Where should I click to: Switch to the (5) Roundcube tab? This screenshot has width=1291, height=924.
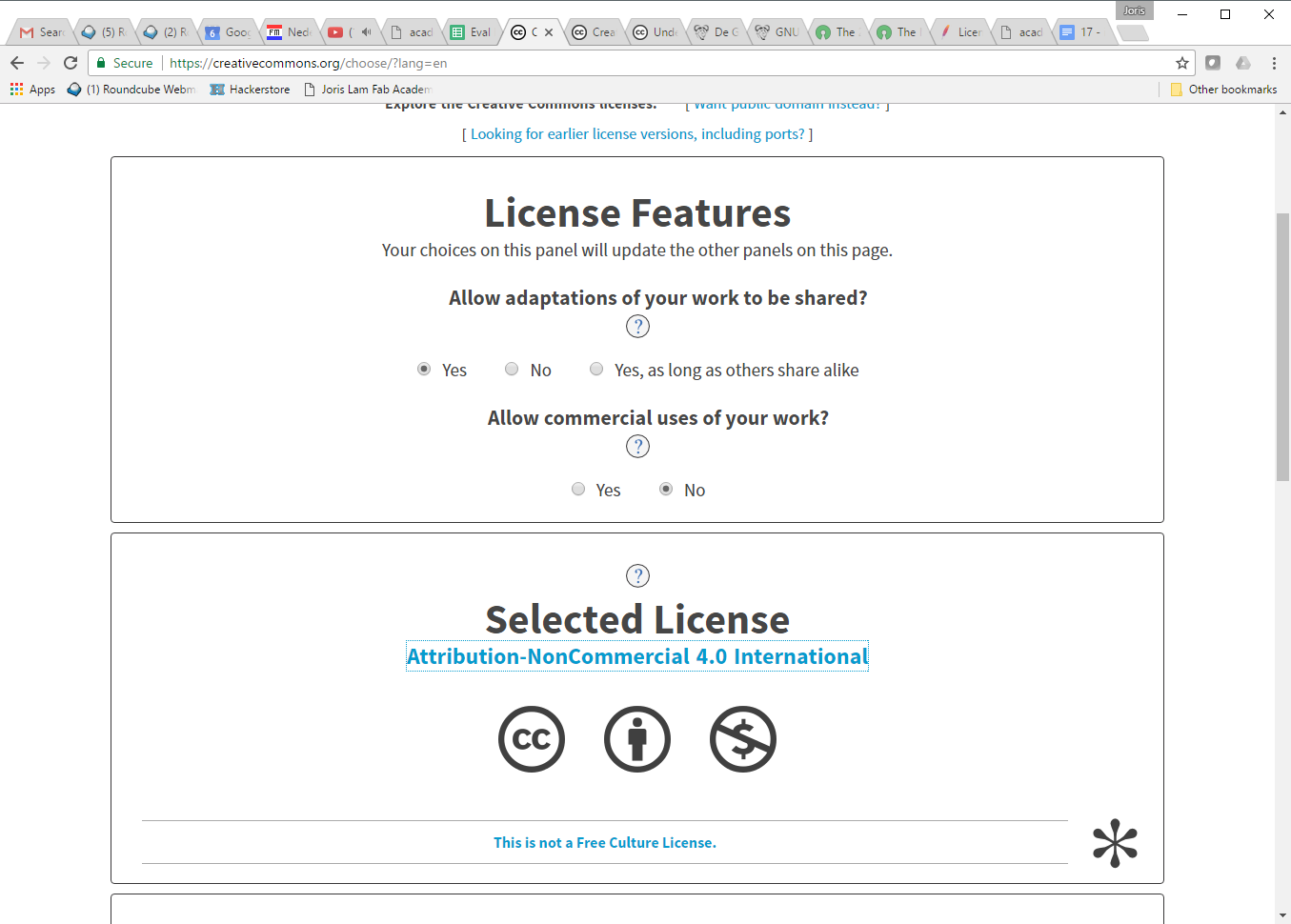coord(103,32)
